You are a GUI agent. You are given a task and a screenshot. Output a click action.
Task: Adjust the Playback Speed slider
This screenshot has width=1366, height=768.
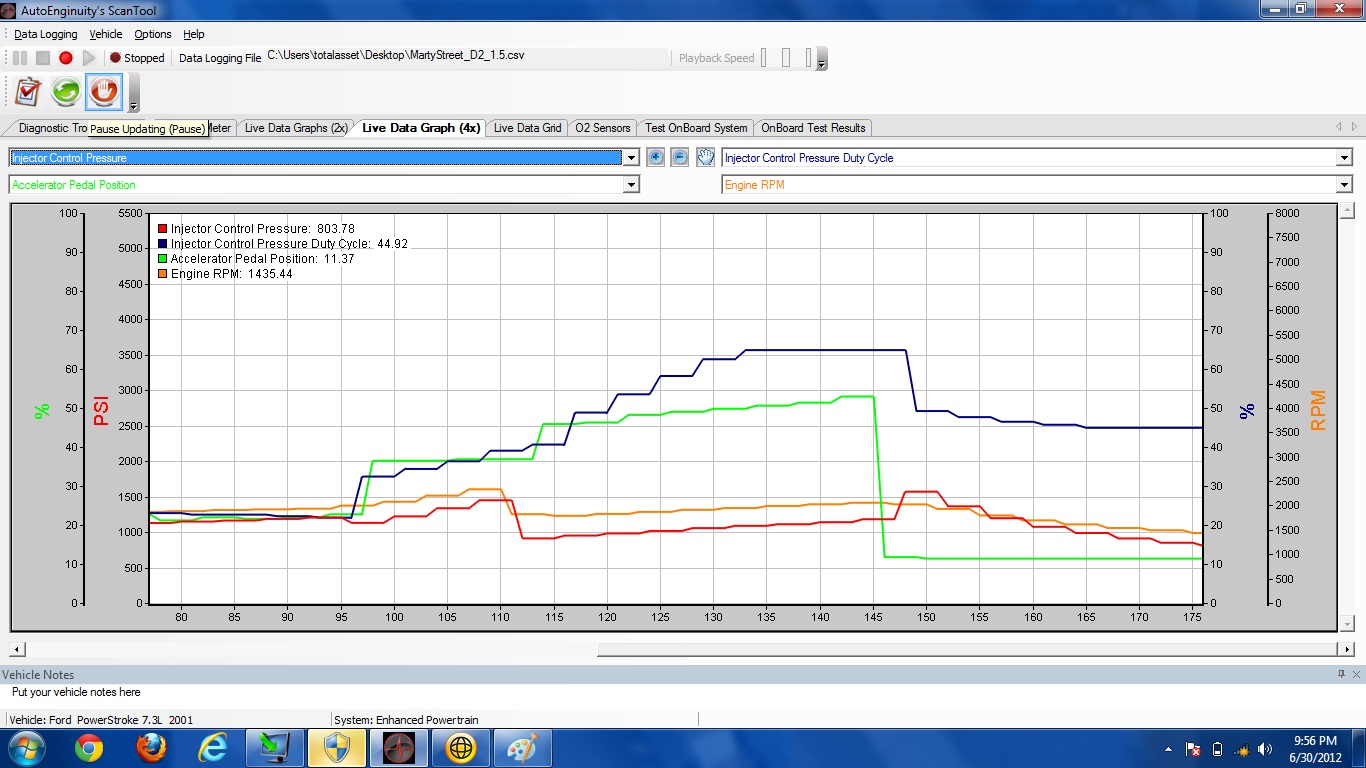[786, 58]
